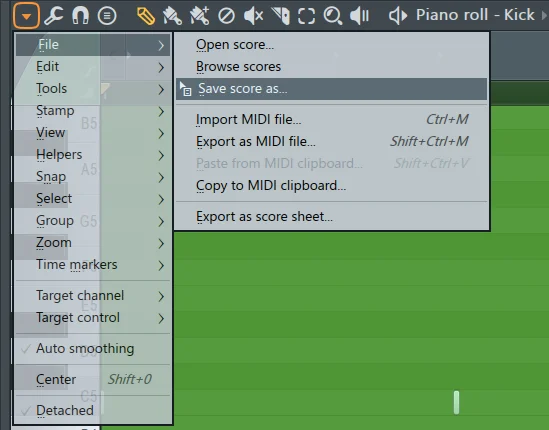Screen dimensions: 549x430
Task: Choose Copy to MIDI clipboard...
Action: [x=331, y=186]
